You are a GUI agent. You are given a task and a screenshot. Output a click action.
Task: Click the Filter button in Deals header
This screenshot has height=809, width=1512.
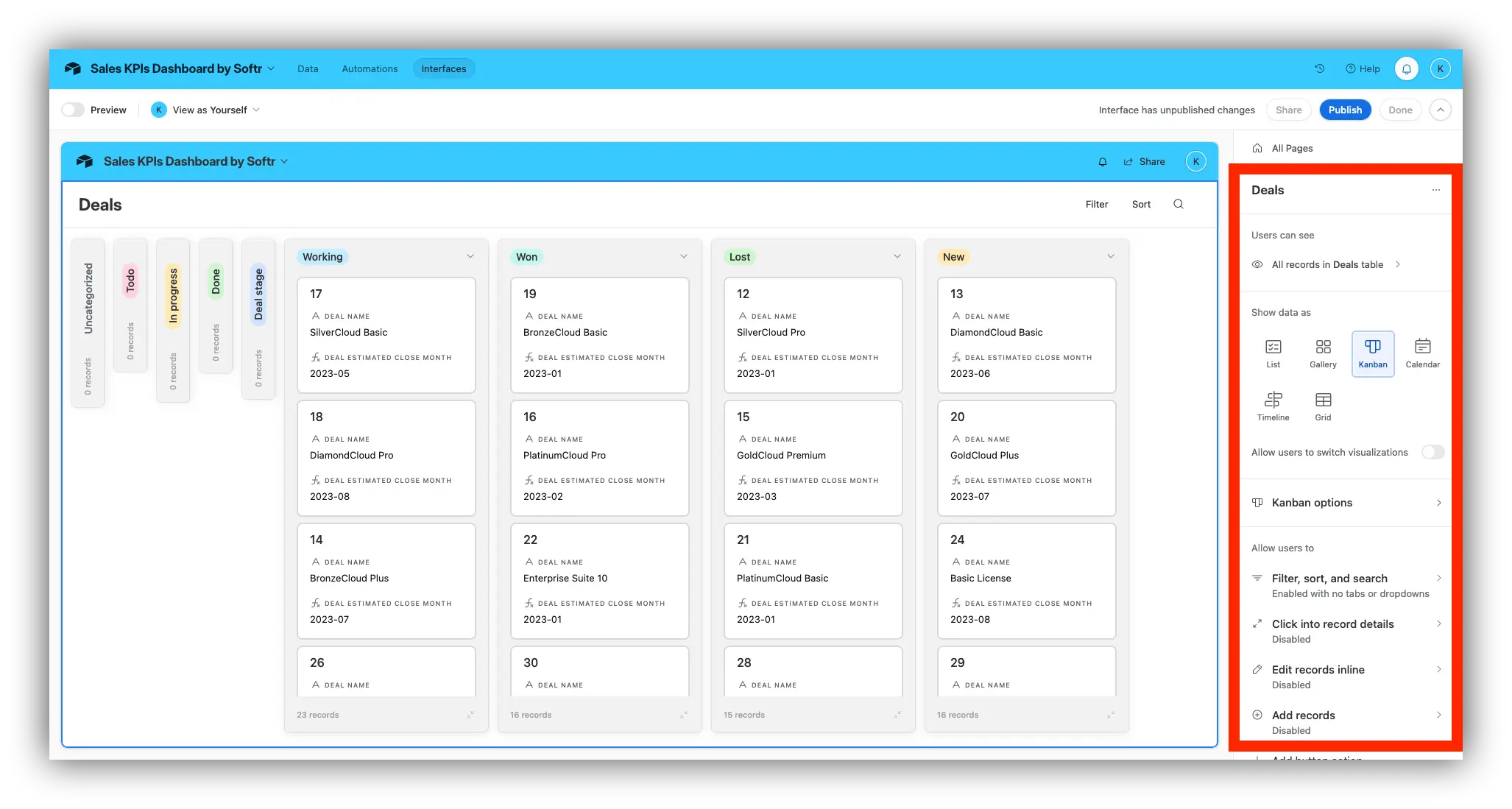(1096, 204)
